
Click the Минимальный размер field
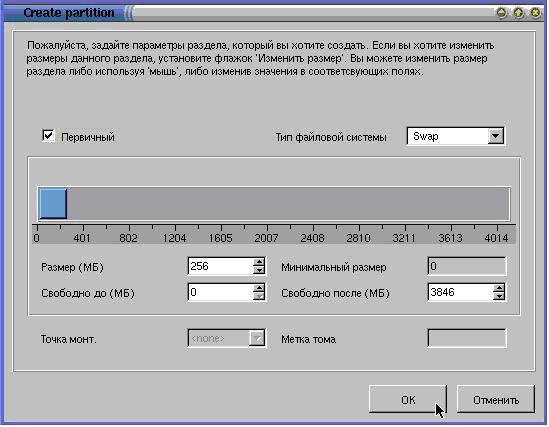click(x=467, y=266)
